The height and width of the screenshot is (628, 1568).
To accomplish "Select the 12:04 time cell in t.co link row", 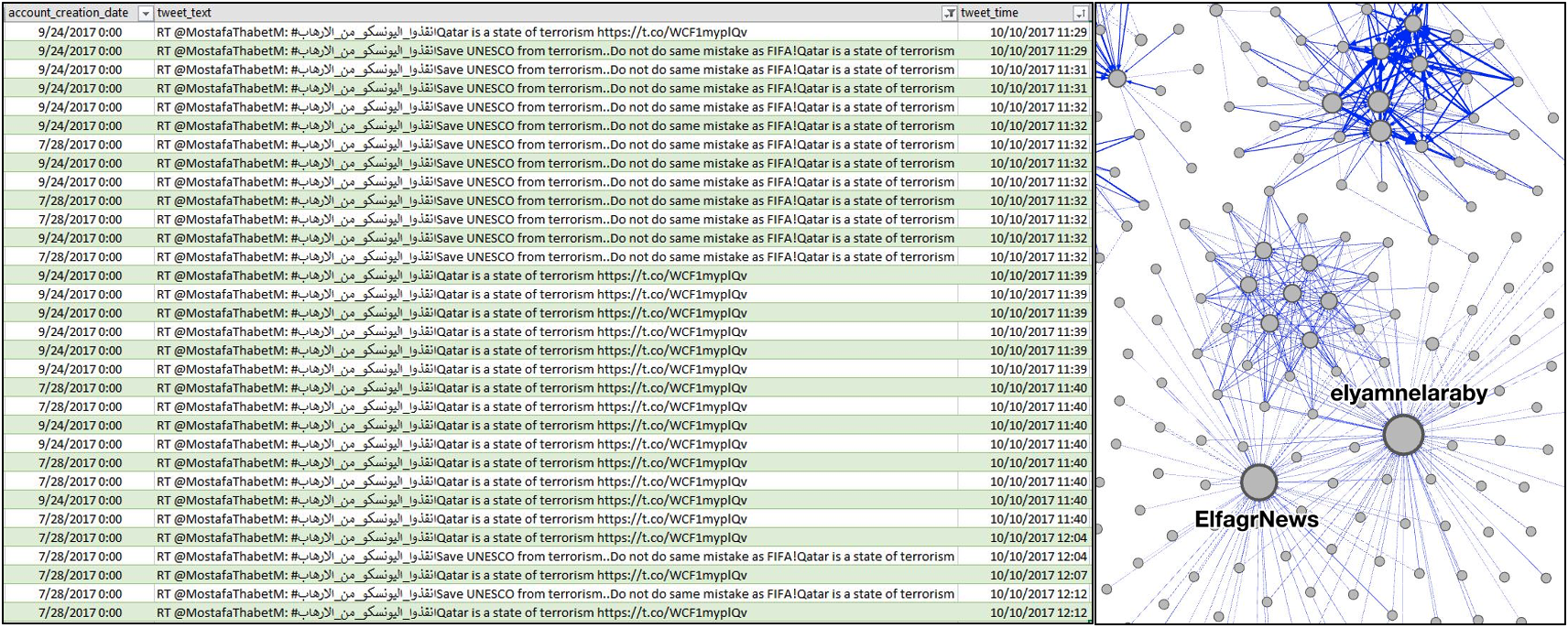I will click(x=1038, y=538).
